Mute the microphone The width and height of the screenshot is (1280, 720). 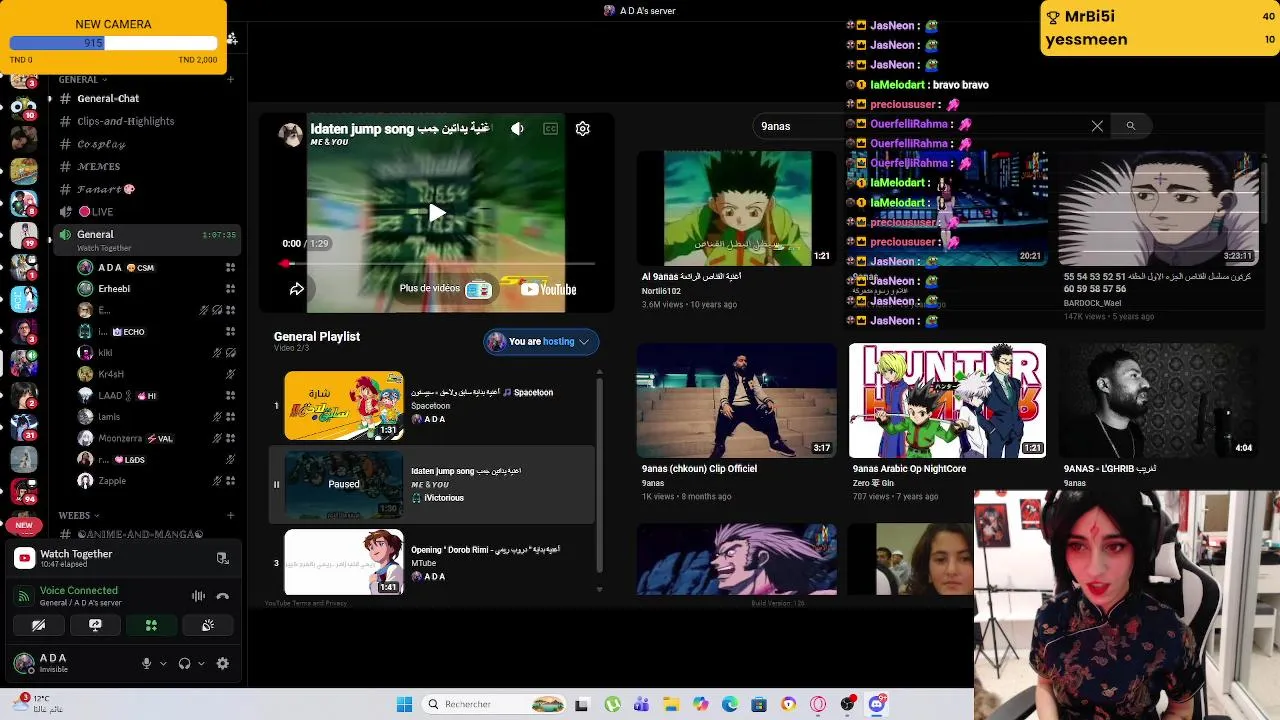point(146,663)
